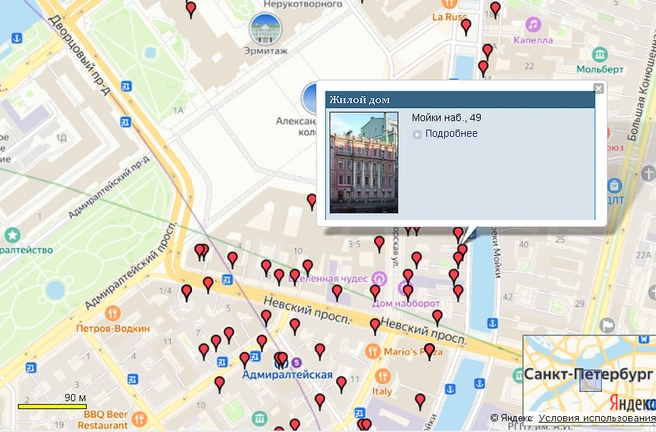This screenshot has width=656, height=432.
Task: Click the Мольберт label text
Action: pyautogui.click(x=600, y=69)
